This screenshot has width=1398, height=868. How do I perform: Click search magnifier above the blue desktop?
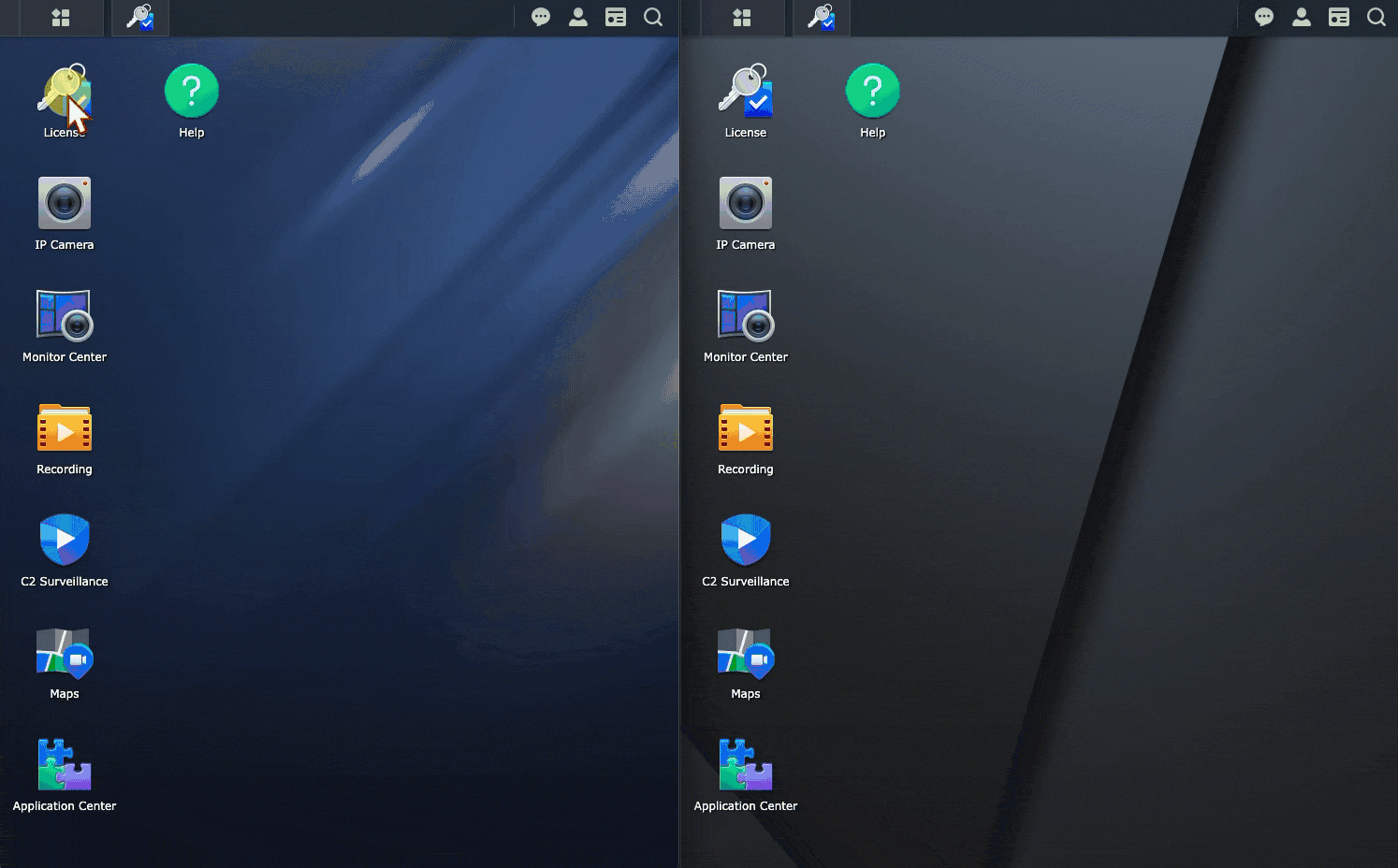pyautogui.click(x=653, y=18)
